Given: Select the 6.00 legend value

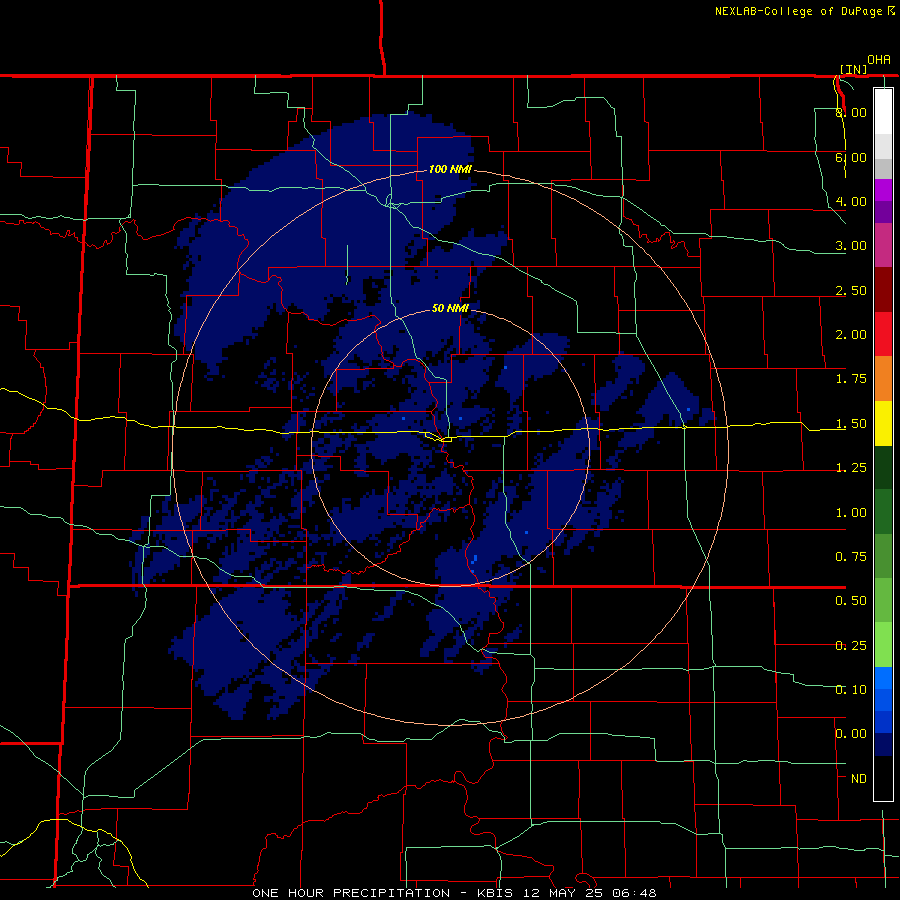Looking at the screenshot, I should (x=851, y=157).
